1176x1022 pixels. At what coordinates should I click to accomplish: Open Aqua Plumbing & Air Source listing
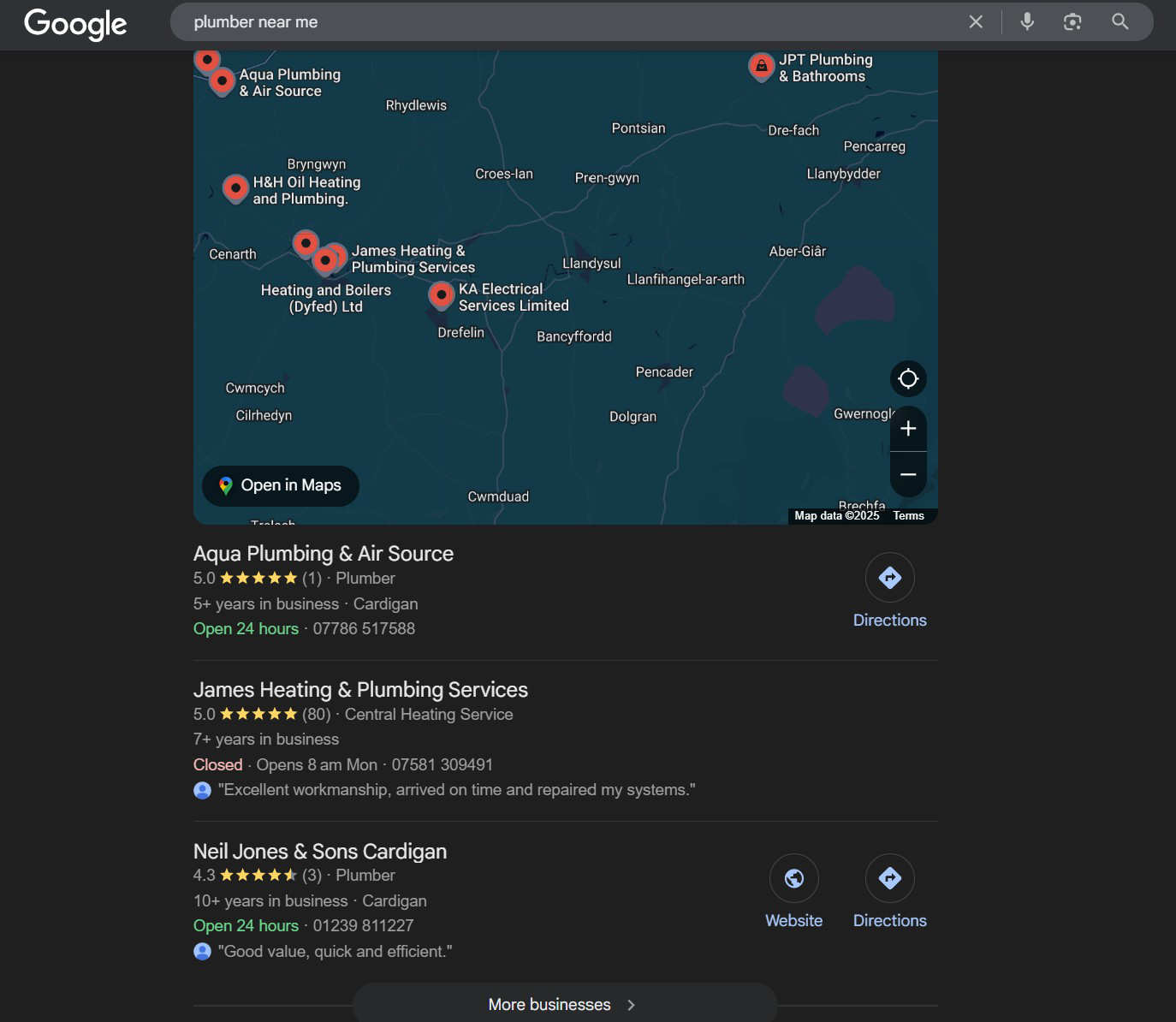click(x=324, y=554)
